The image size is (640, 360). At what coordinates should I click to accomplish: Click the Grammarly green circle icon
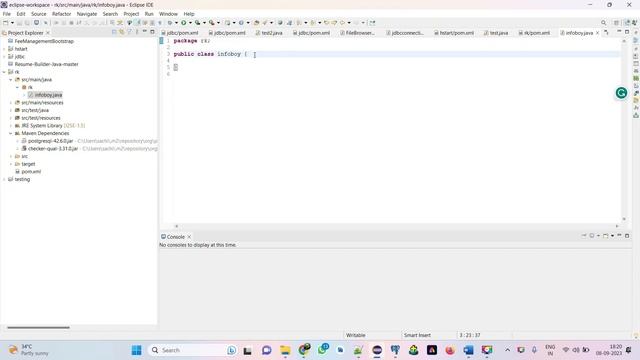[621, 93]
